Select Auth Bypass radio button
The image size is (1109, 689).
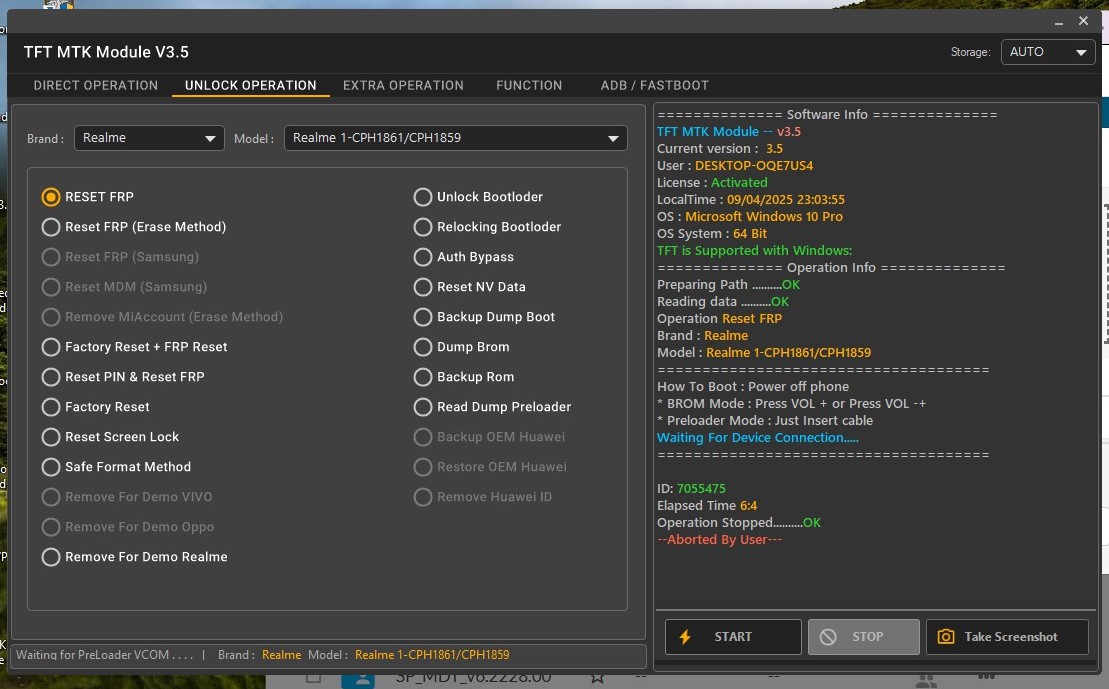[422, 257]
